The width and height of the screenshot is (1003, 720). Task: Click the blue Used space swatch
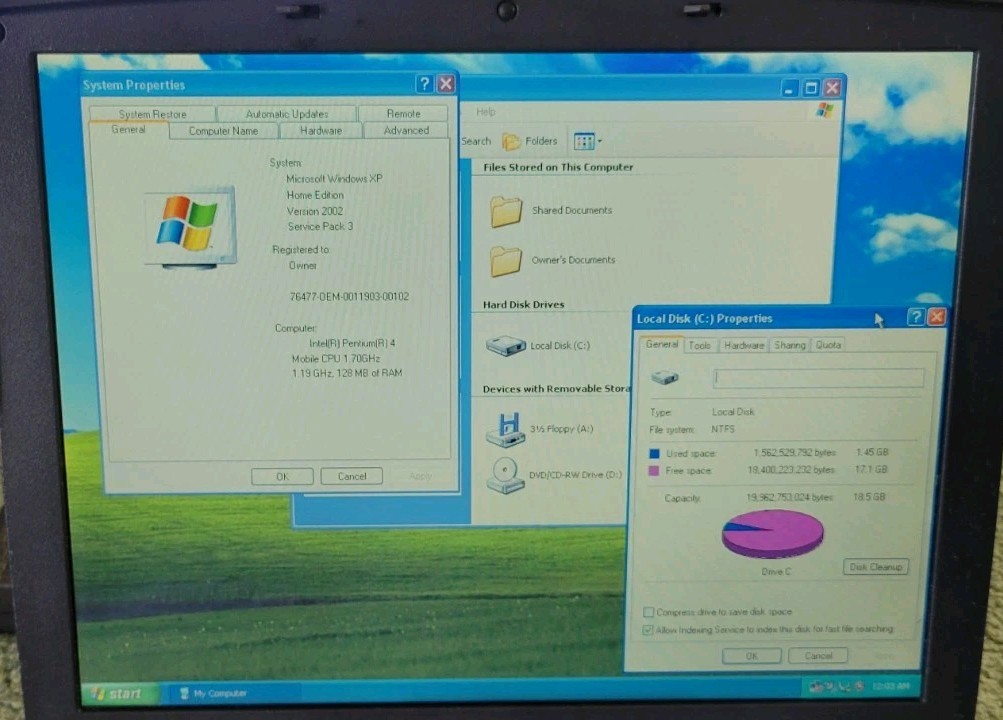coord(654,453)
